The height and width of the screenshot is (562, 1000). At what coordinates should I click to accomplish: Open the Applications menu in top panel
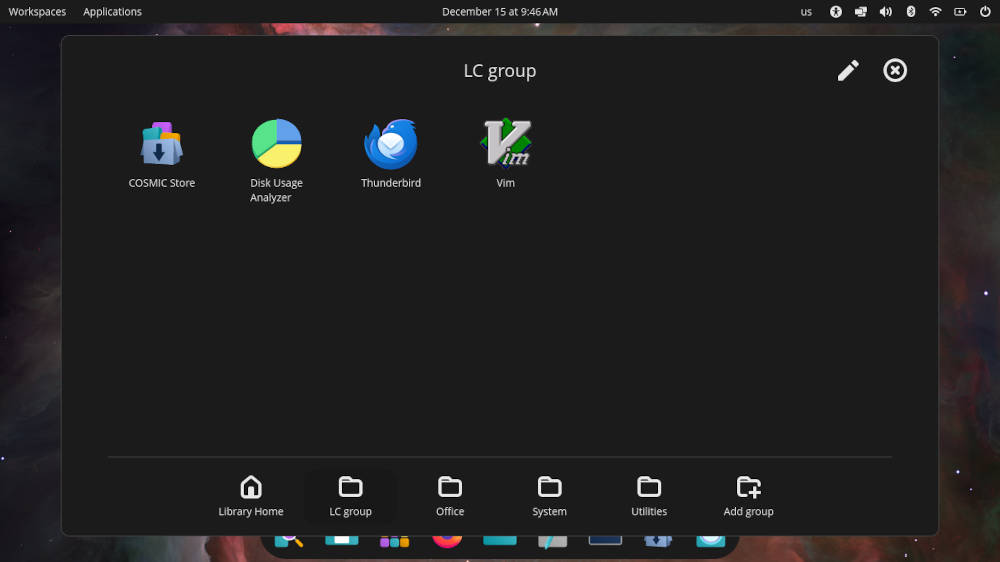tap(112, 12)
